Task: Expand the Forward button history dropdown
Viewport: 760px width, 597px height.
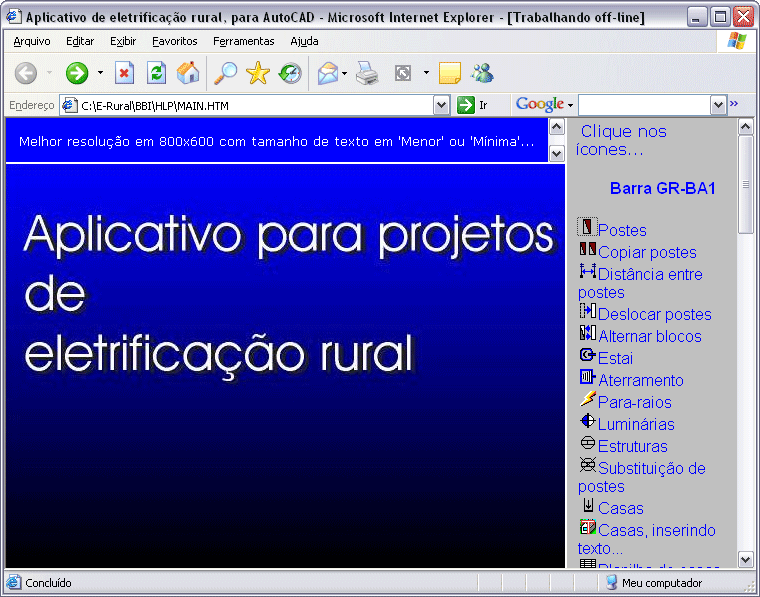Action: point(100,73)
